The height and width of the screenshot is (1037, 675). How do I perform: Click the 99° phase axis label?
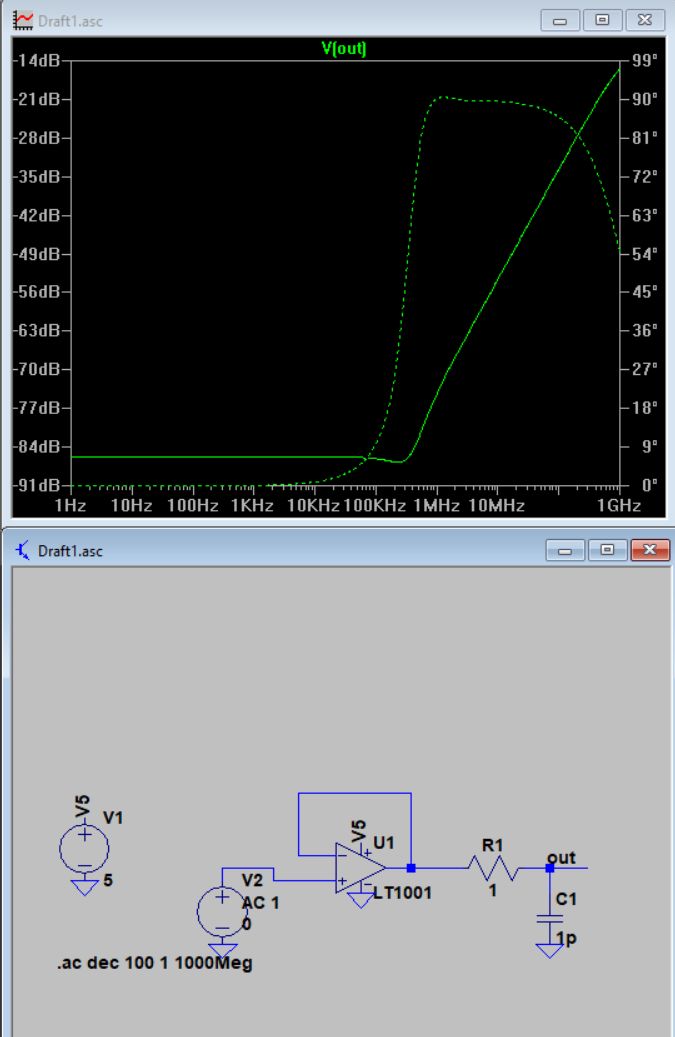[x=645, y=60]
